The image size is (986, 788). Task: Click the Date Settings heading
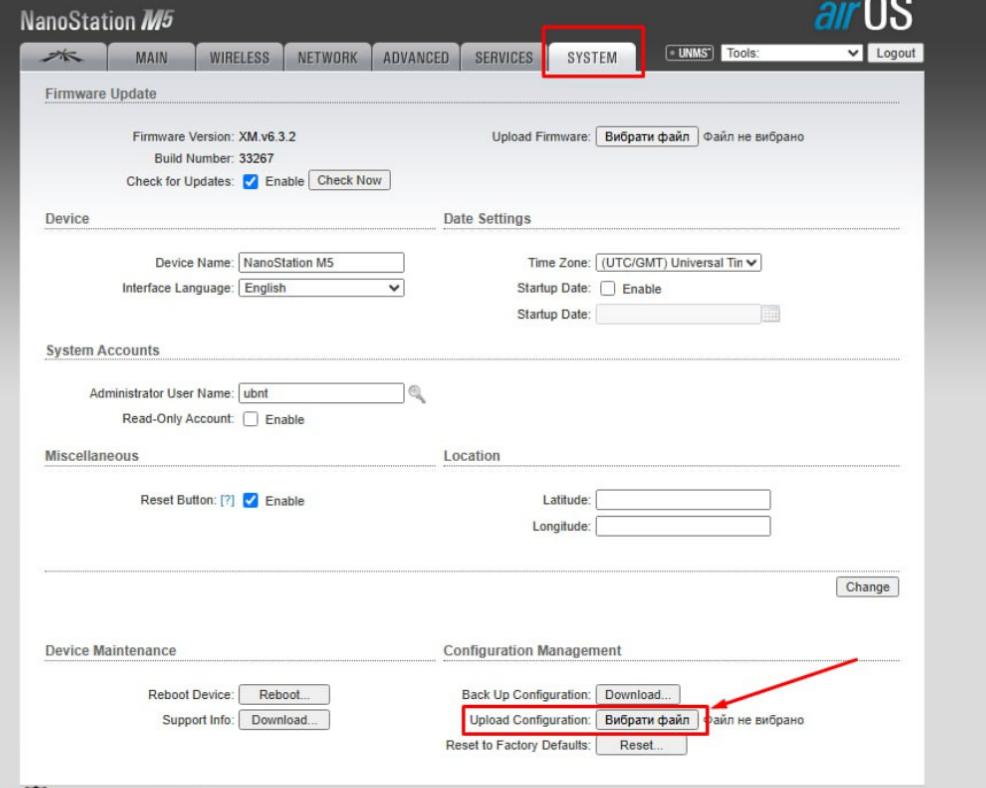487,219
